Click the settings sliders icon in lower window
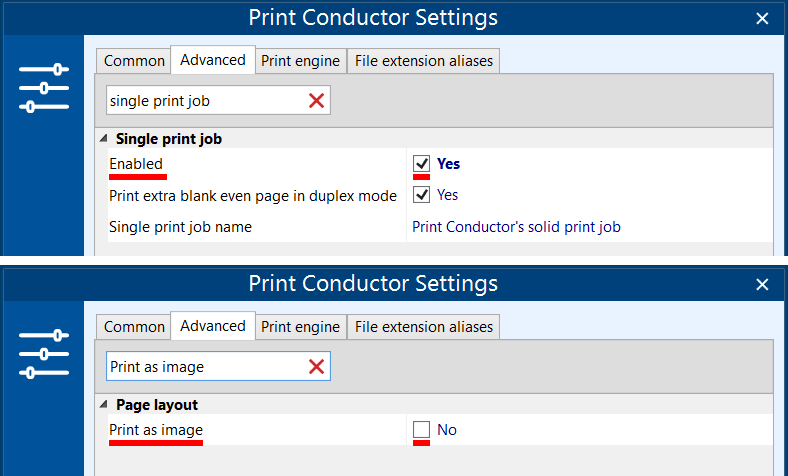 [x=44, y=354]
